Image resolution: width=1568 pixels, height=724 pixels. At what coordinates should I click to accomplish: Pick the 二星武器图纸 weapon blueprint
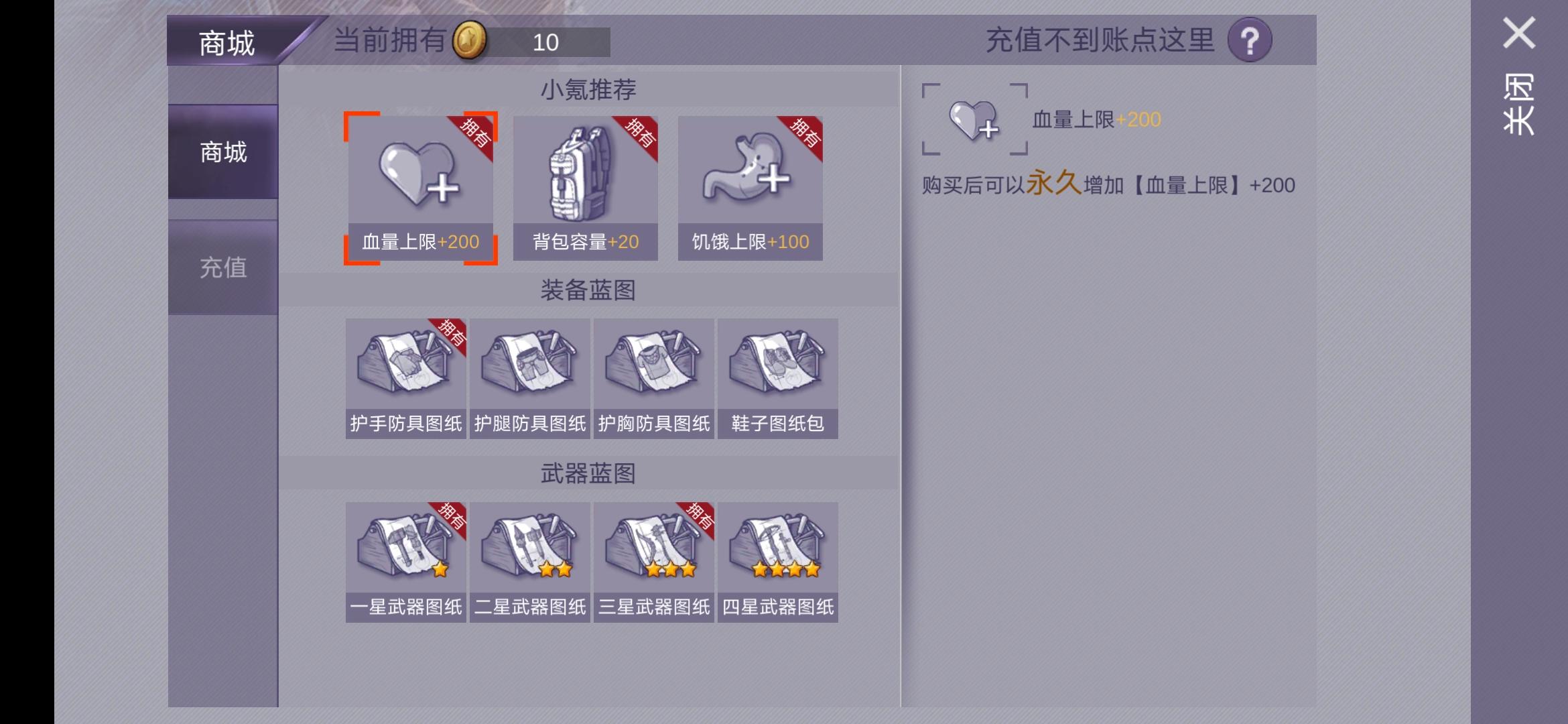pos(530,562)
